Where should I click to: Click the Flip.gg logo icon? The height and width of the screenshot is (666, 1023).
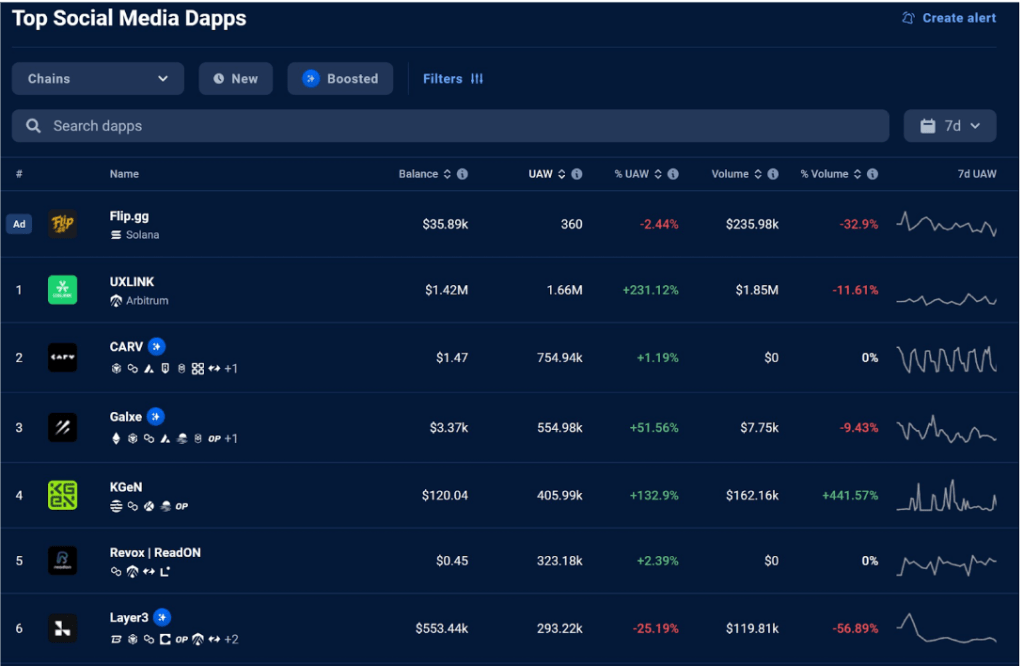coord(63,224)
